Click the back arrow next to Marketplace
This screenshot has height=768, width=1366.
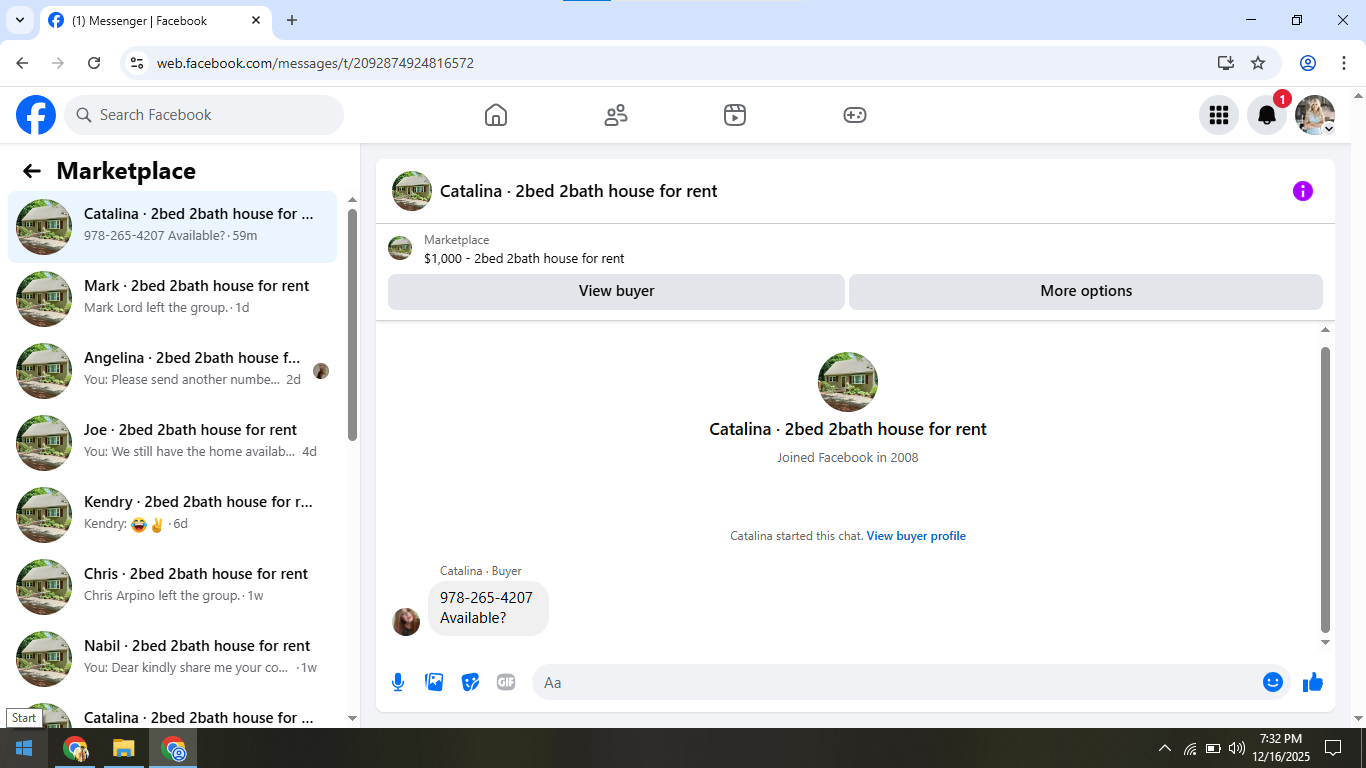coord(32,171)
